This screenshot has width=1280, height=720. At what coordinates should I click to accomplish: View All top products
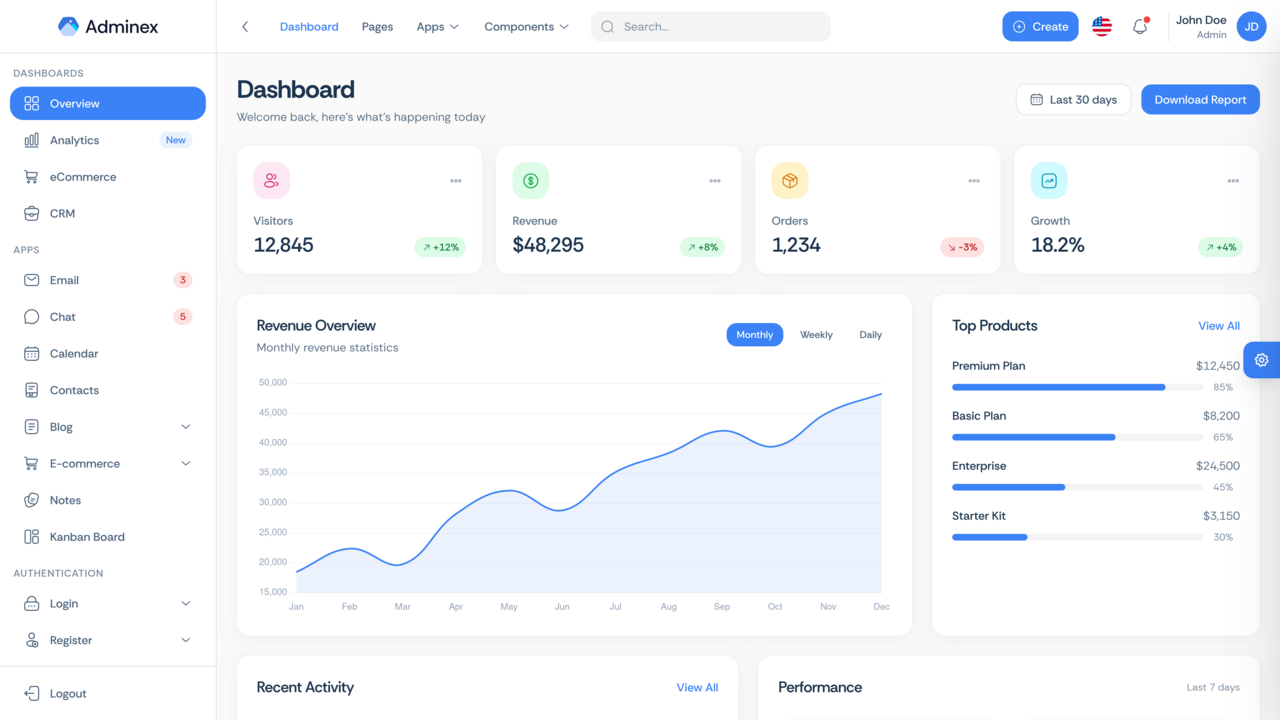point(1218,325)
